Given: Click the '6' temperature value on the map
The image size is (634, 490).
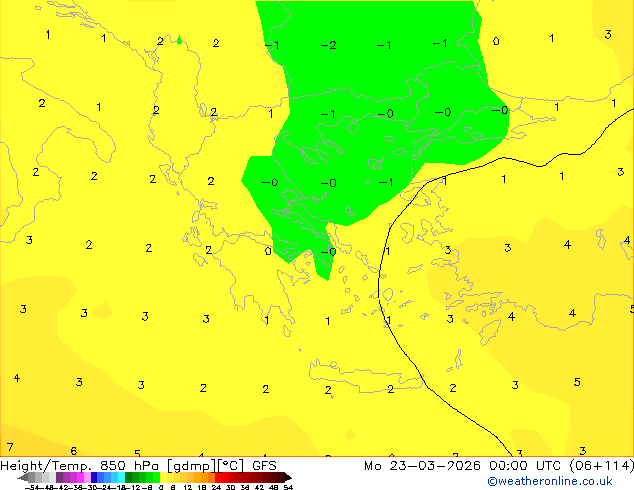Looking at the screenshot, I should click(74, 450).
